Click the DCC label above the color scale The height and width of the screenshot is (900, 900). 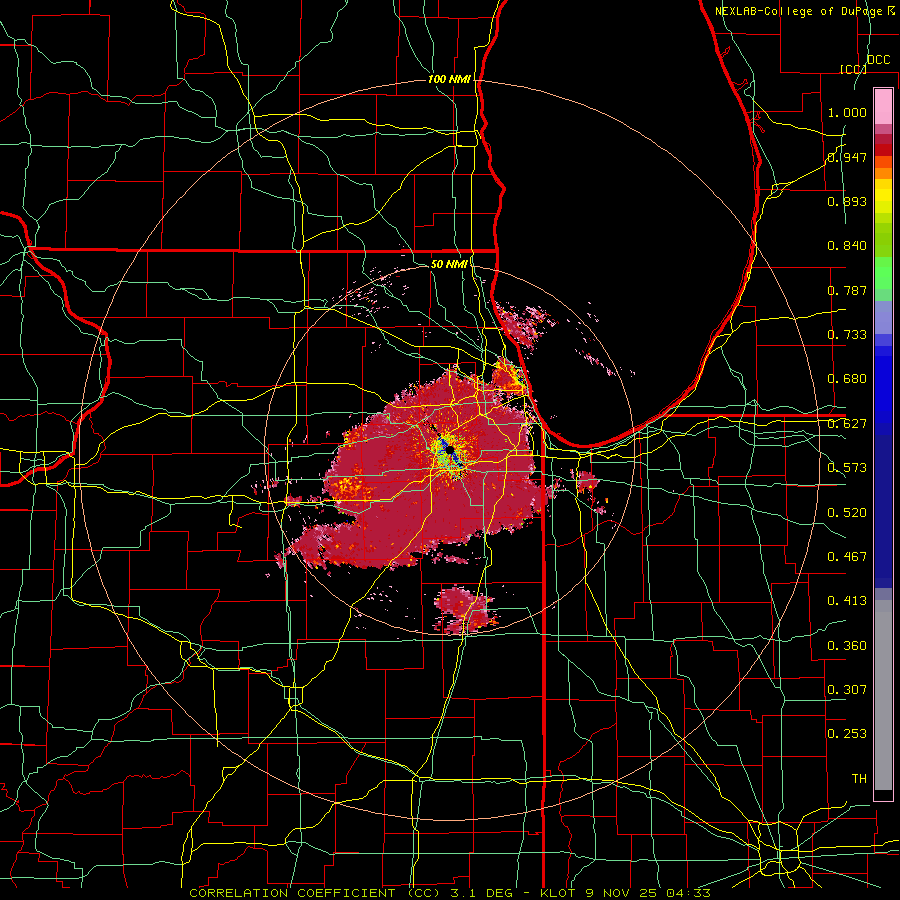pos(878,60)
